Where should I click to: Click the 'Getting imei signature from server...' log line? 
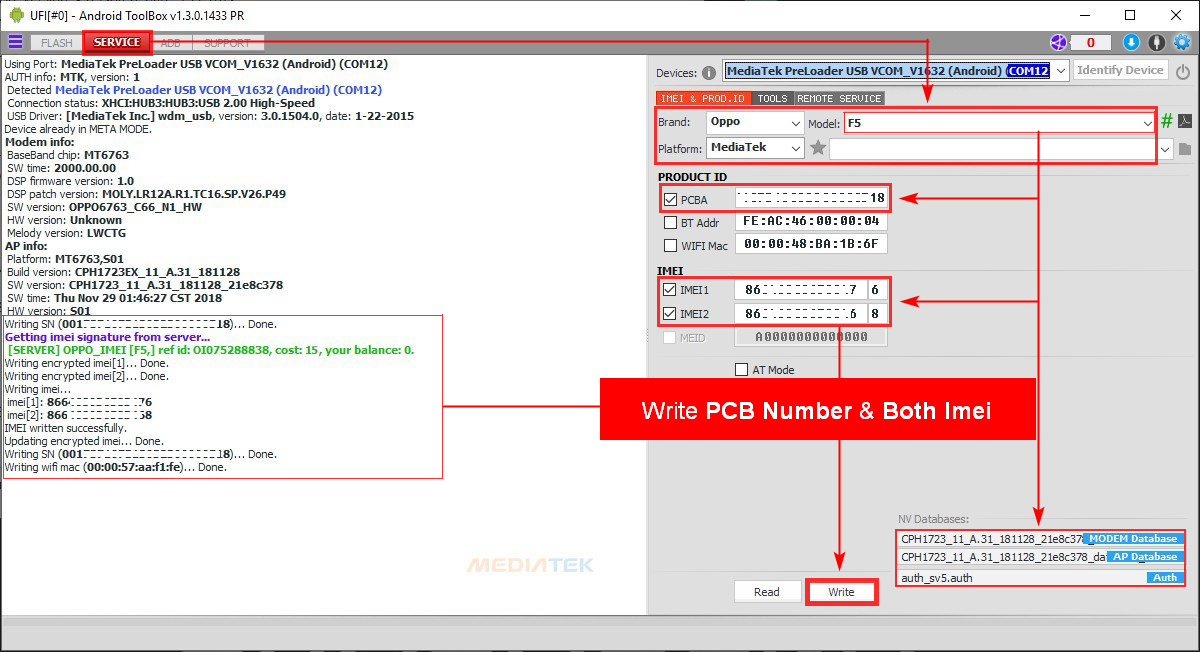[108, 337]
